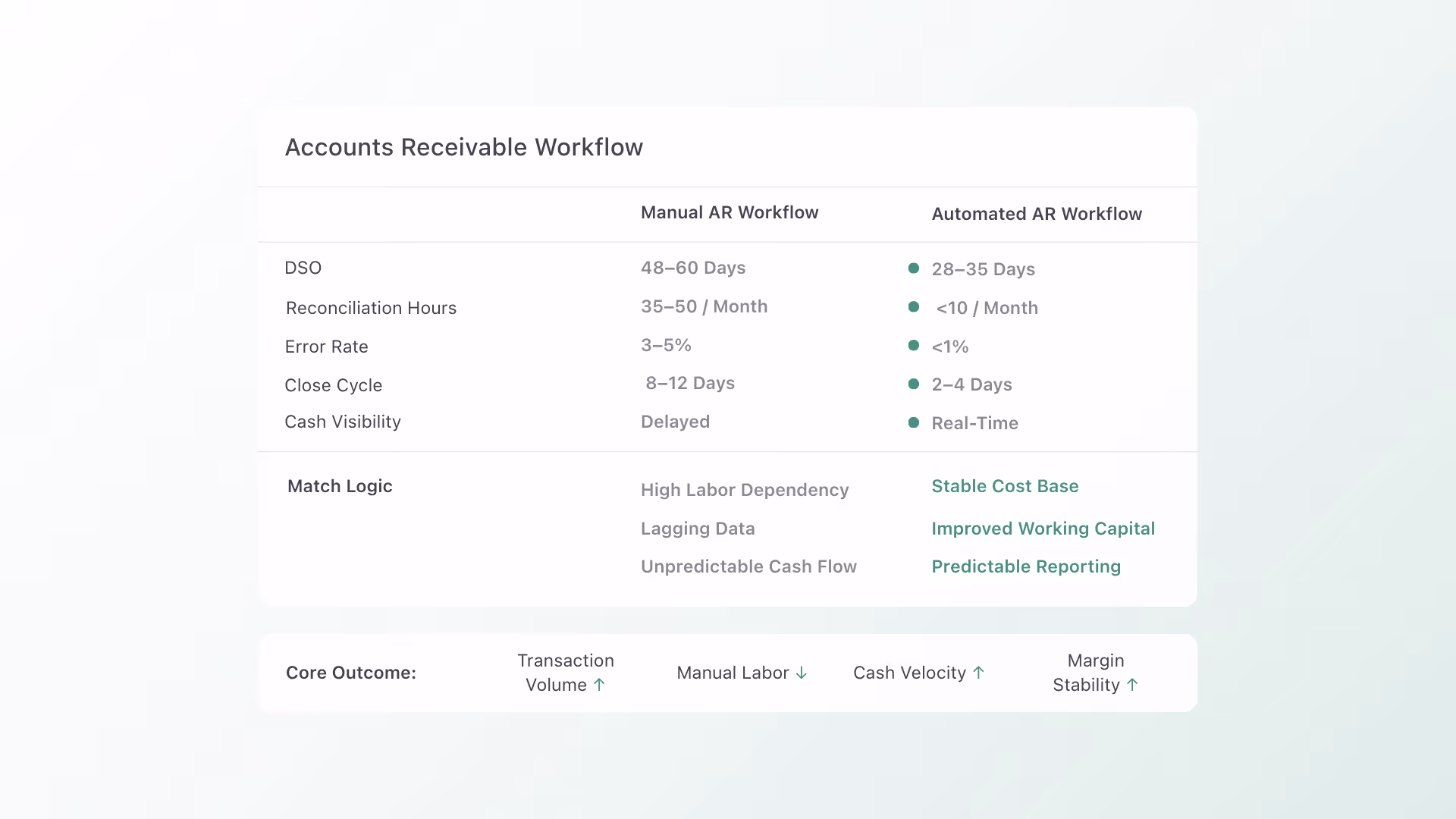Viewport: 1456px width, 819px height.
Task: Click the green dot next to <10 / Month
Action: 914,307
